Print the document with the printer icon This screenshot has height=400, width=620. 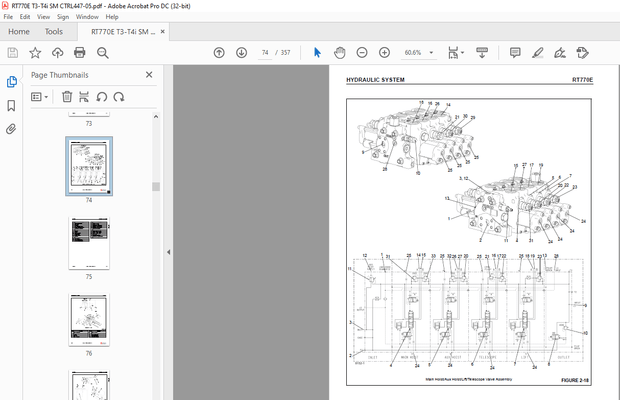[80, 53]
